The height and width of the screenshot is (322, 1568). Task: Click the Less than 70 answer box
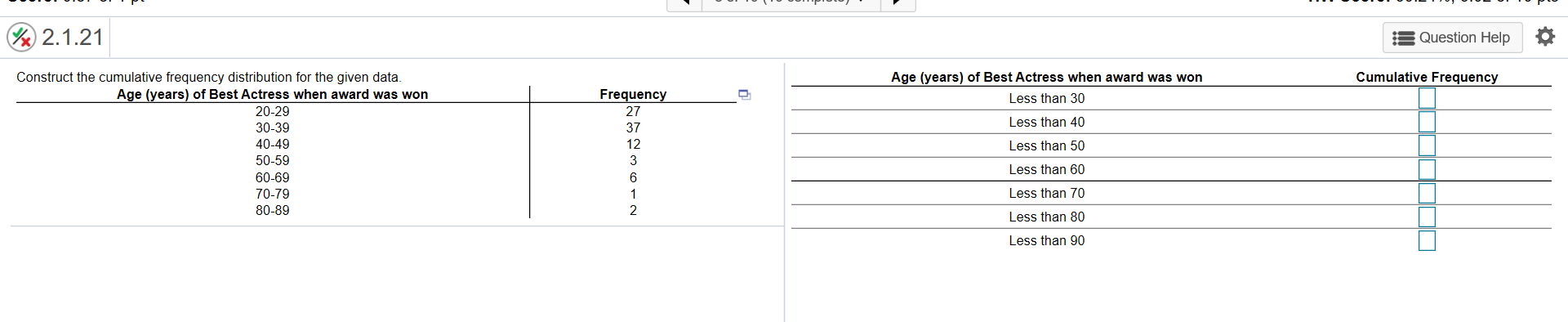1427,193
